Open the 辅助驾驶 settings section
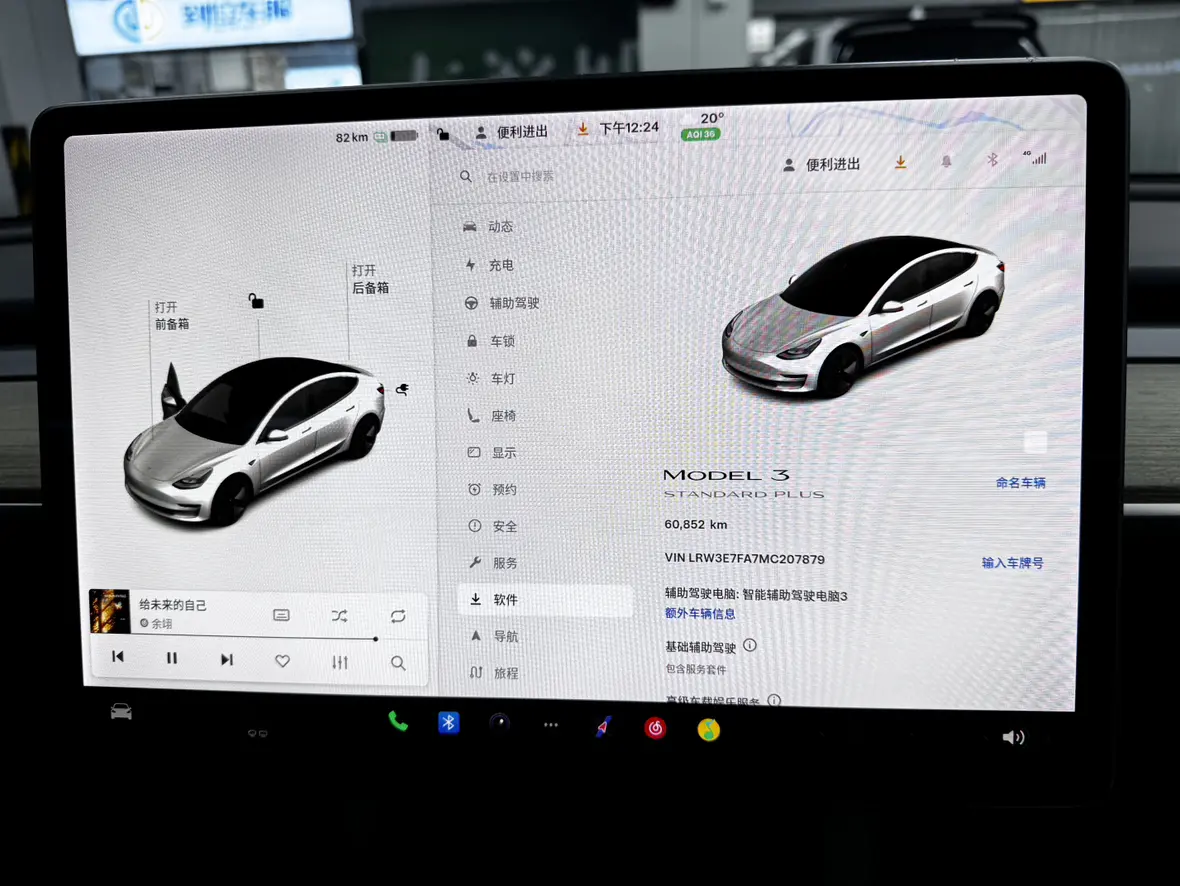 (513, 303)
